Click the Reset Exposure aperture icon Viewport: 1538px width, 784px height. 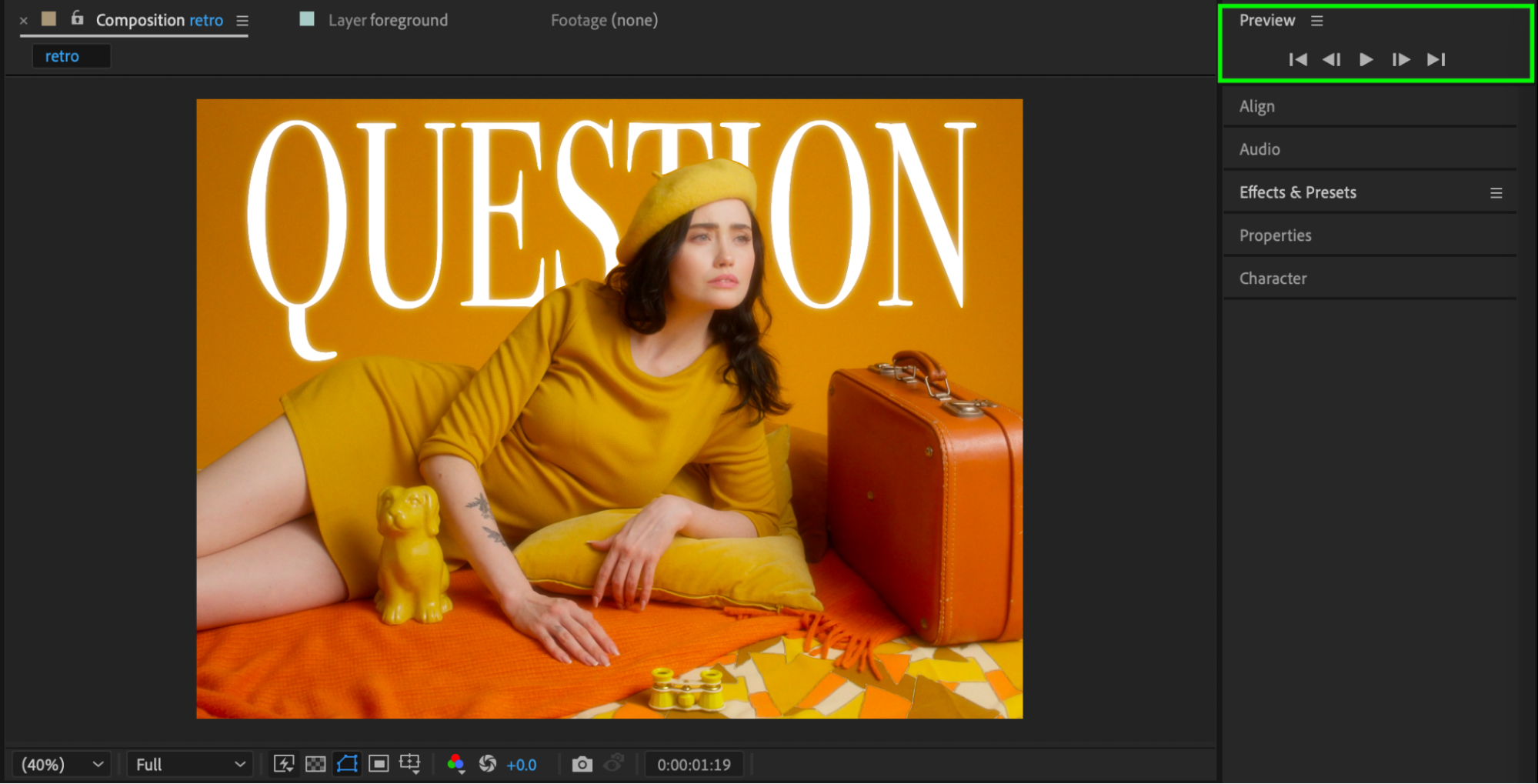tap(487, 764)
